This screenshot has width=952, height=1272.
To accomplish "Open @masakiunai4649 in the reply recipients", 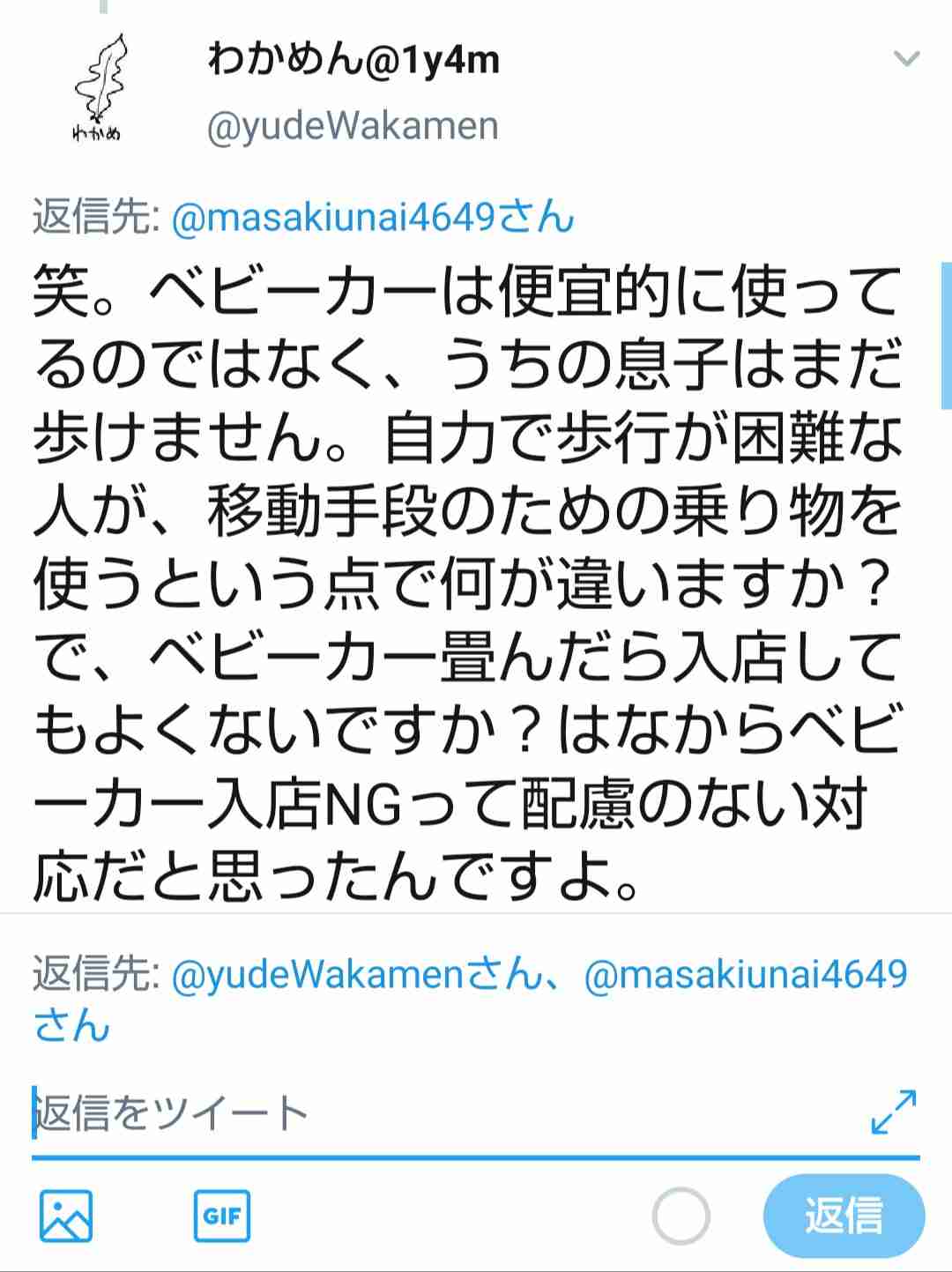I will [x=746, y=974].
